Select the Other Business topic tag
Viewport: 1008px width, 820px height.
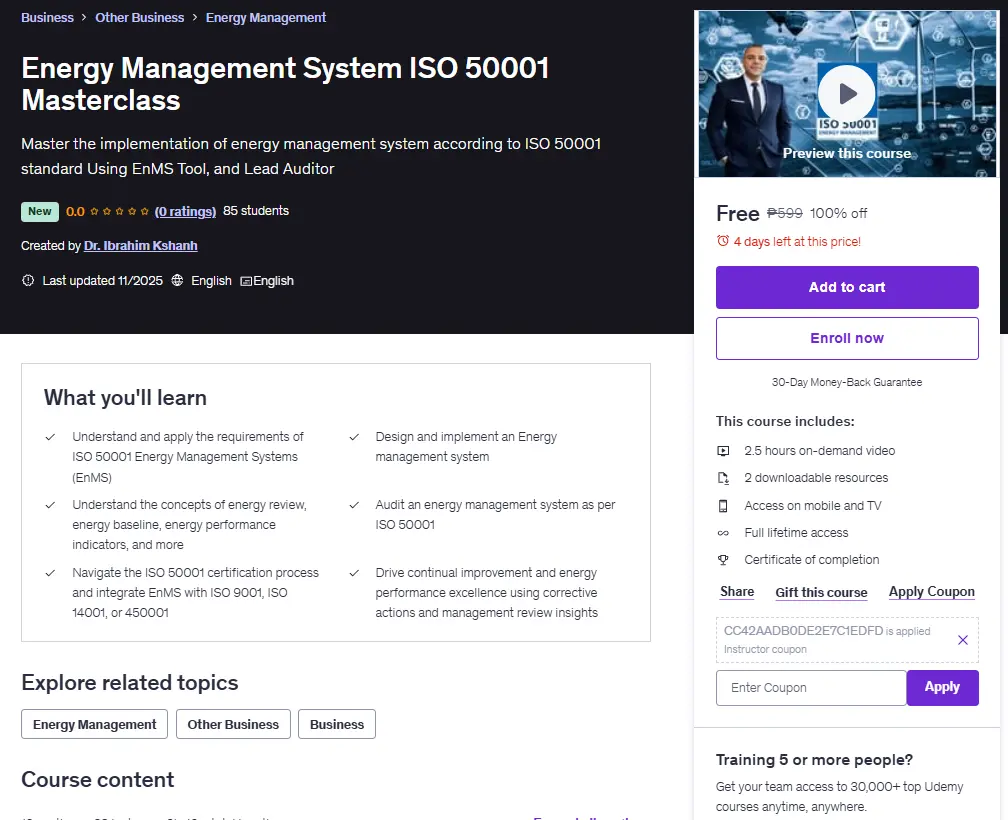tap(233, 724)
